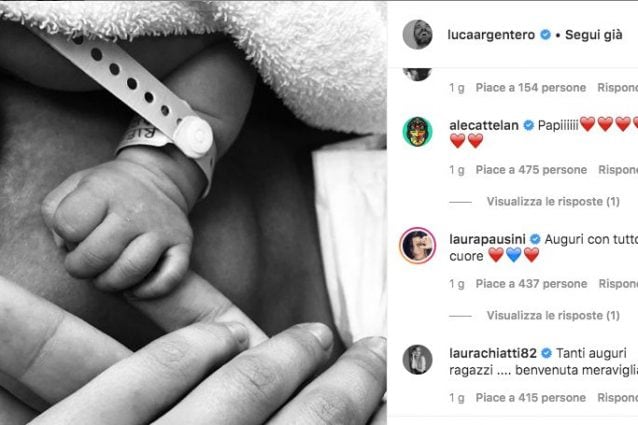This screenshot has height=425, width=638.
Task: Click verified badge beside laurapausini
Action: click(x=535, y=240)
